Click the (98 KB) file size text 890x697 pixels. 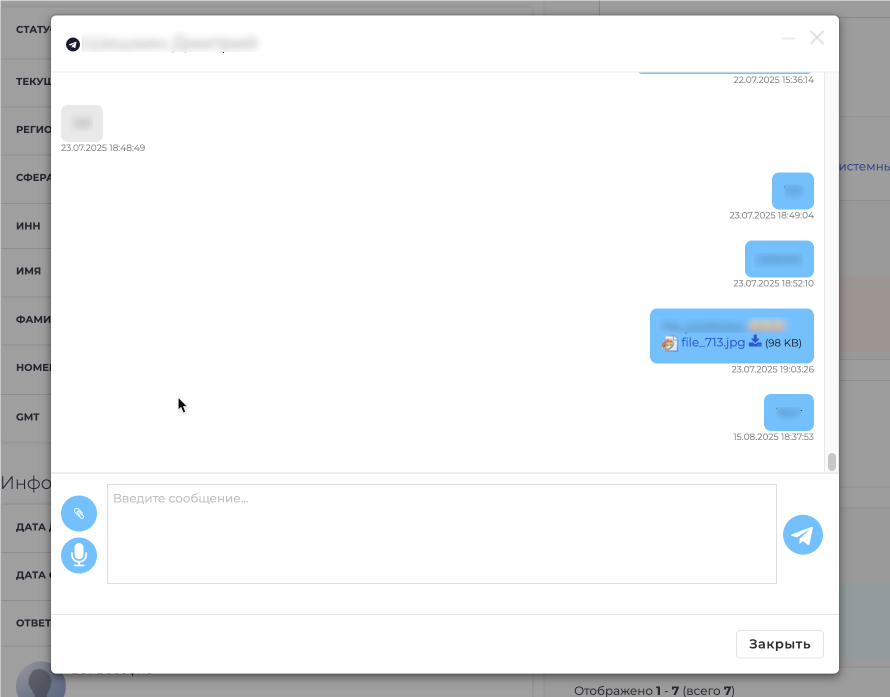tap(783, 343)
